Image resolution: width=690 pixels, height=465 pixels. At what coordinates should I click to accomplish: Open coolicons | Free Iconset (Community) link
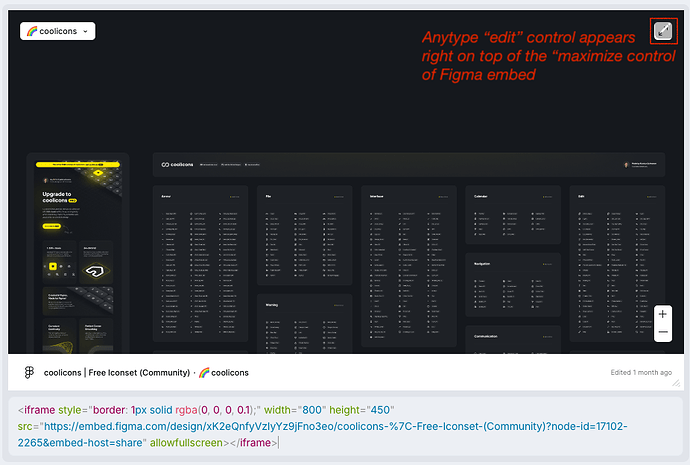tap(117, 373)
